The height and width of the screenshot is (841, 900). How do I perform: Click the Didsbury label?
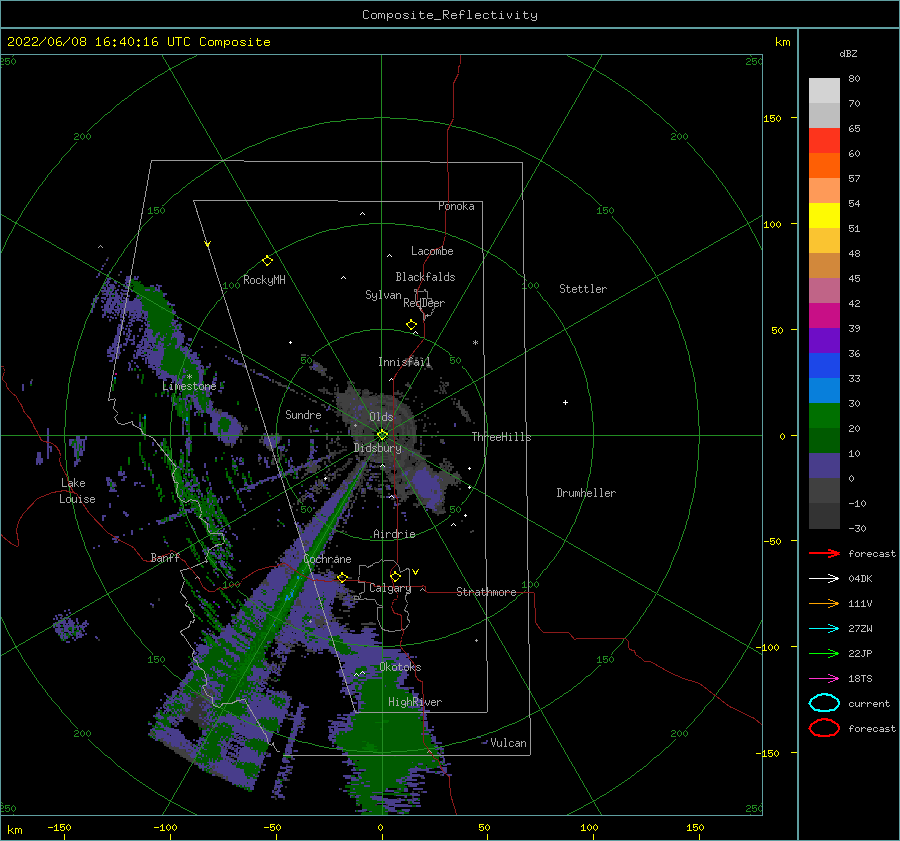[x=377, y=448]
